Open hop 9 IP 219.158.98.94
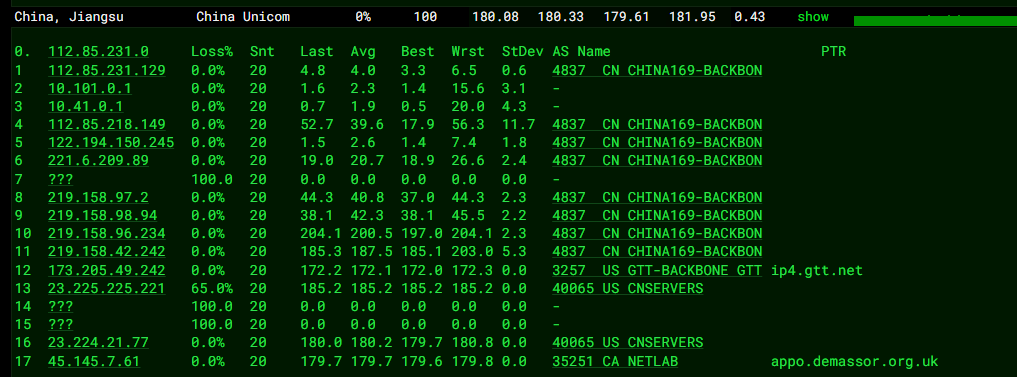This screenshot has height=377, width=1017. click(x=102, y=215)
